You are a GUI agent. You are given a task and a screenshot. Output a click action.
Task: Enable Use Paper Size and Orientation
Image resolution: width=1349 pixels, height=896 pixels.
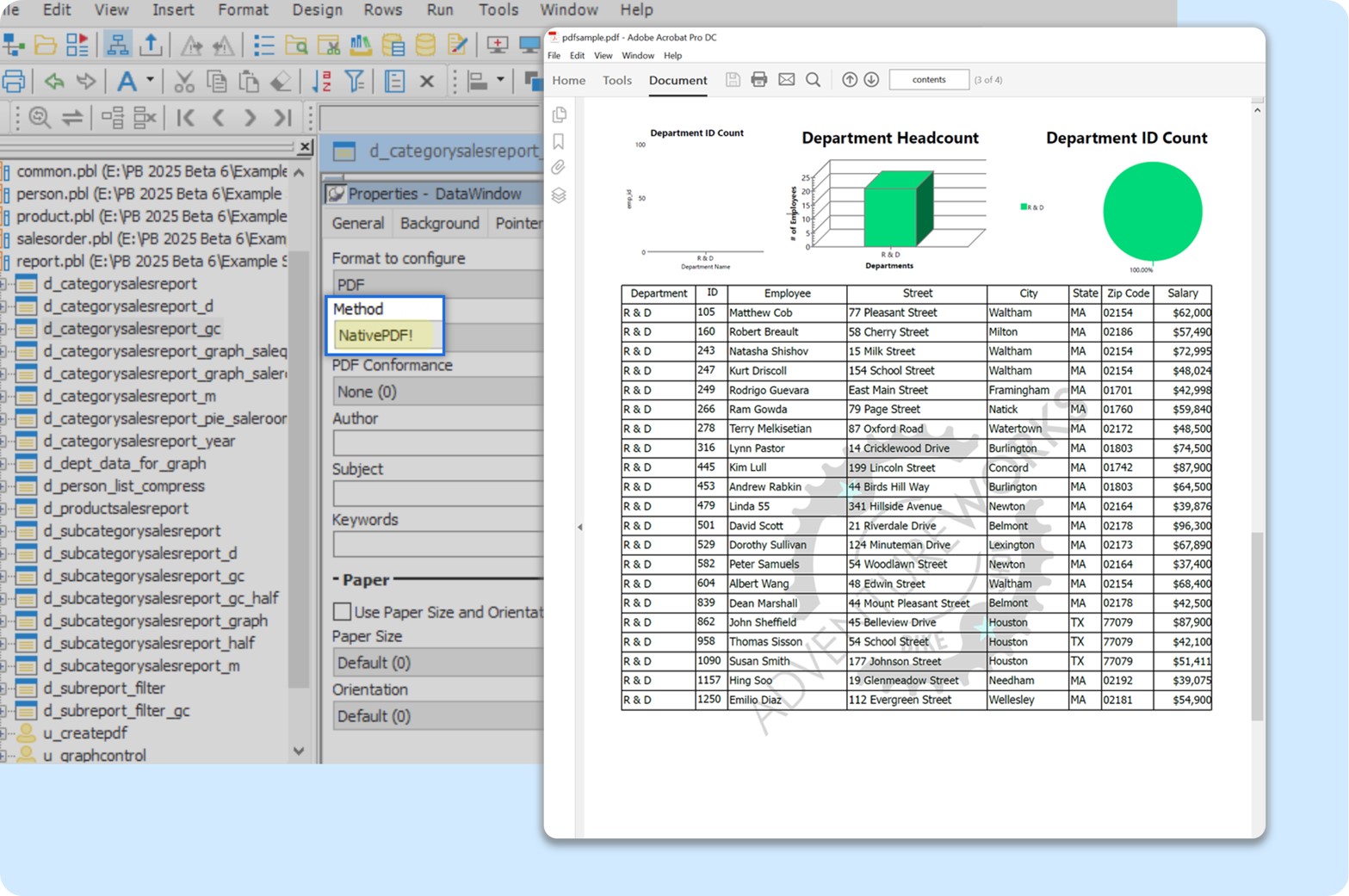pos(342,611)
